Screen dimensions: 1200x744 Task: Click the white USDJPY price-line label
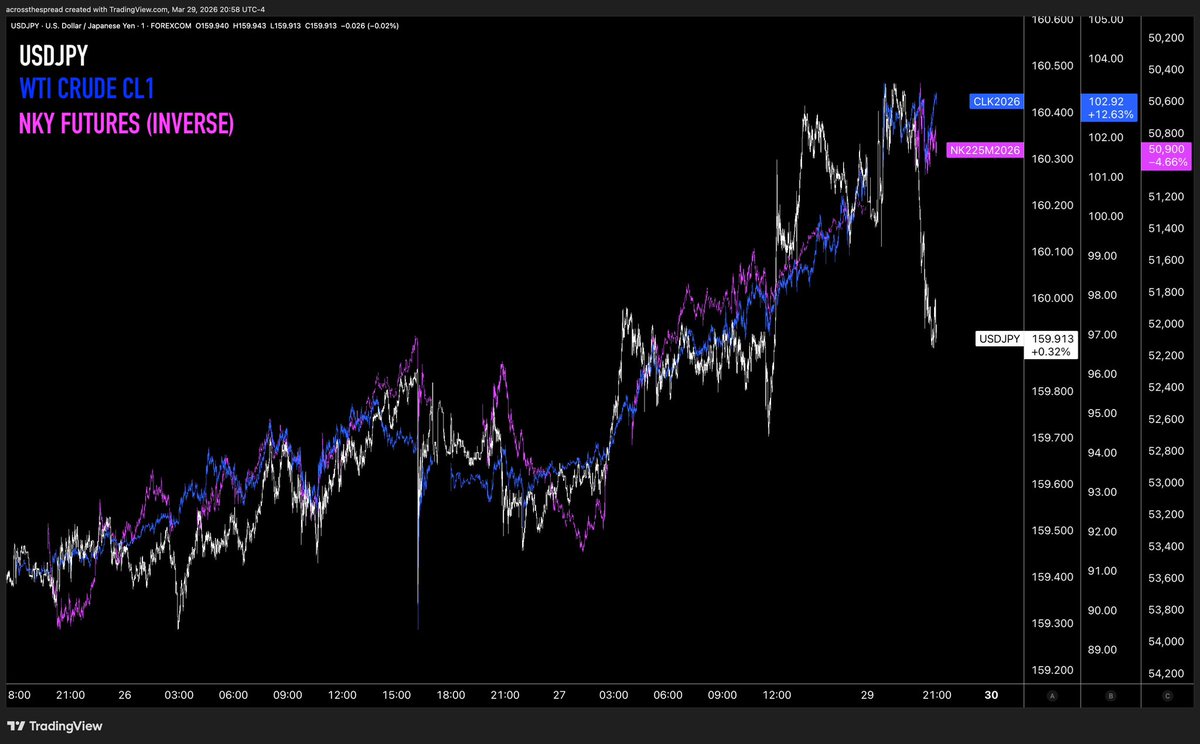coord(999,339)
